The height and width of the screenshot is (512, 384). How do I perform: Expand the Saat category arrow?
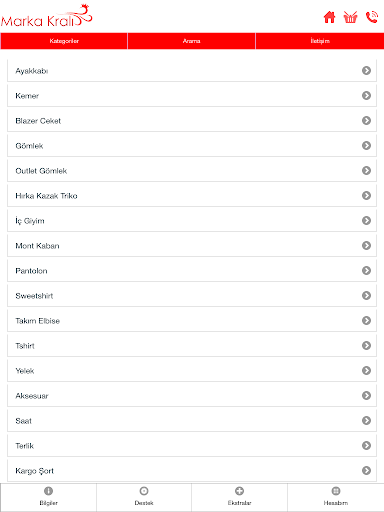[366, 420]
